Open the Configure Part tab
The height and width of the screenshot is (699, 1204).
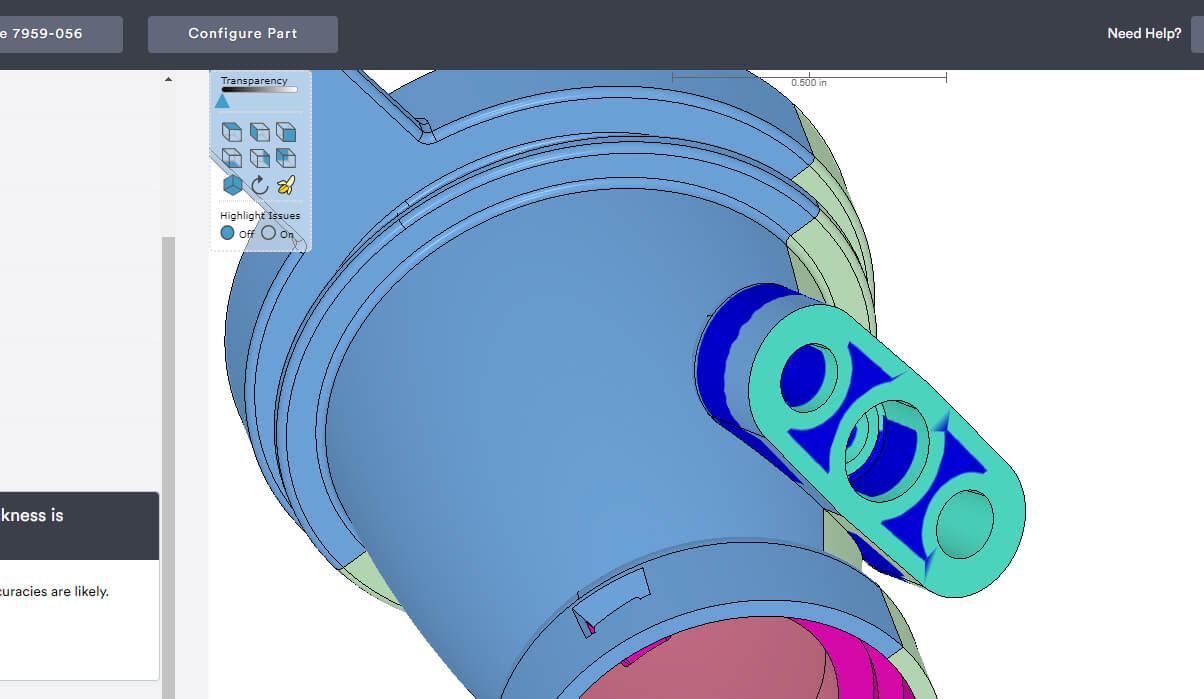242,33
